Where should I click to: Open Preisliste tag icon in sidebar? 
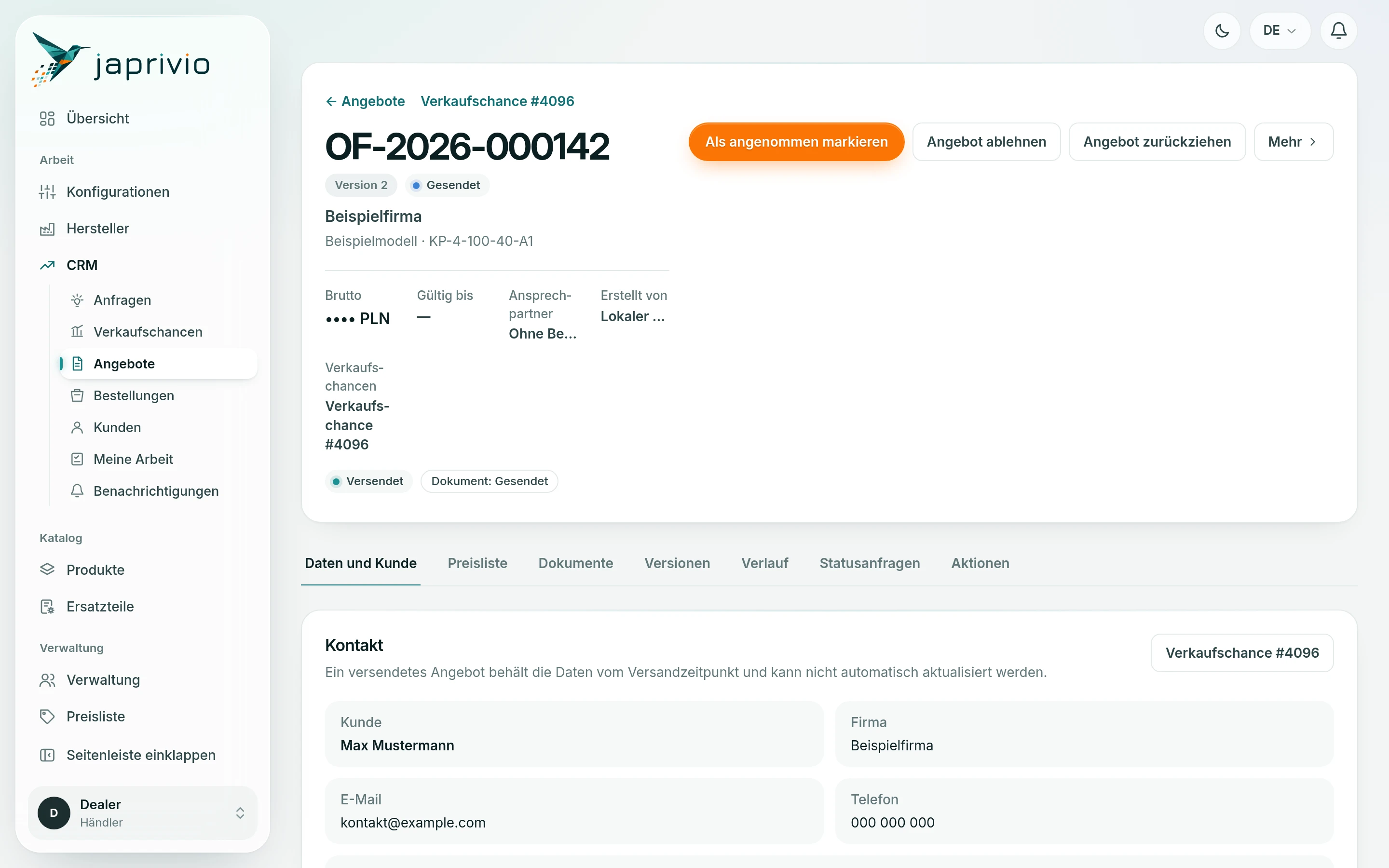click(x=47, y=717)
